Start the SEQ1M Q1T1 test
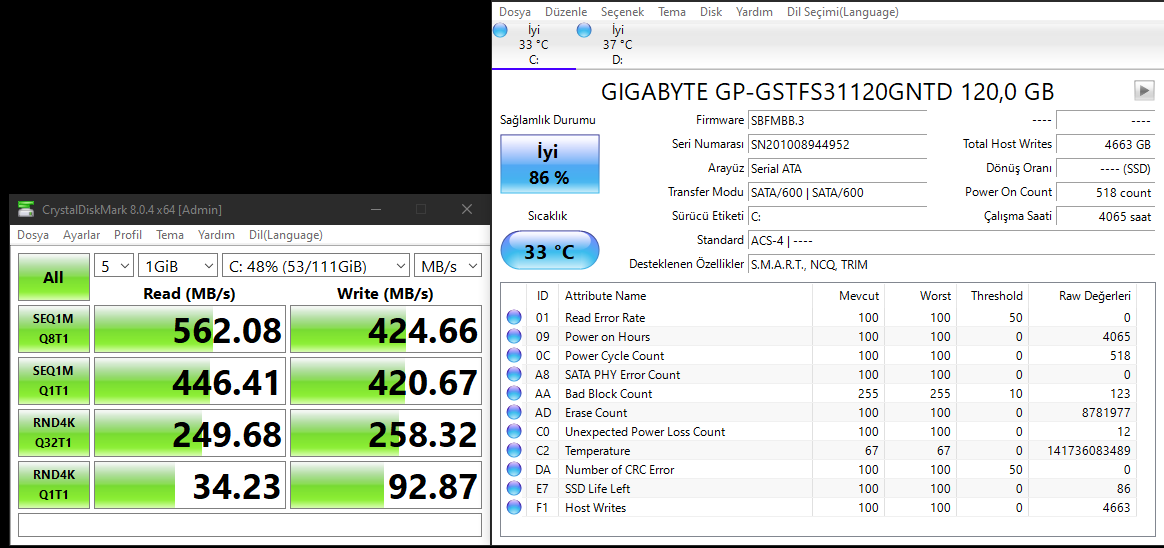 point(53,380)
